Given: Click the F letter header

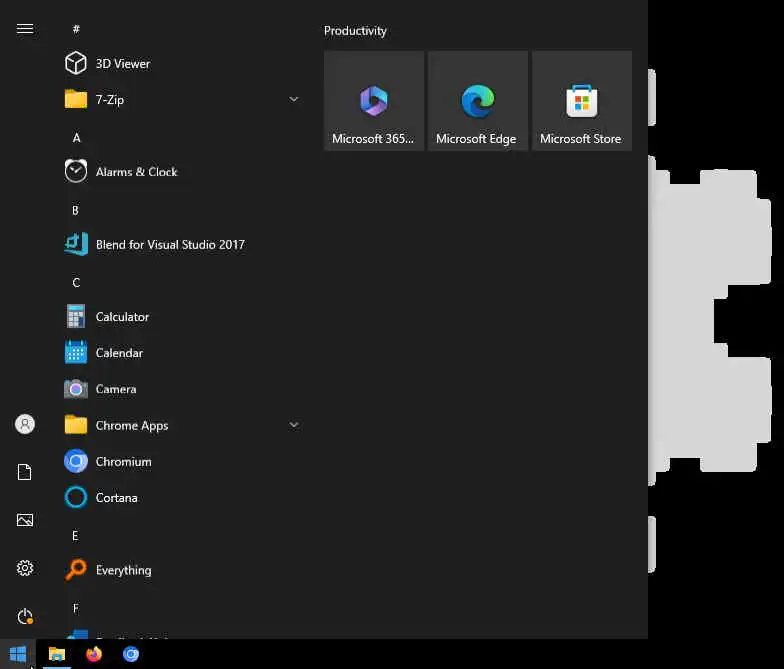Looking at the screenshot, I should (76, 608).
